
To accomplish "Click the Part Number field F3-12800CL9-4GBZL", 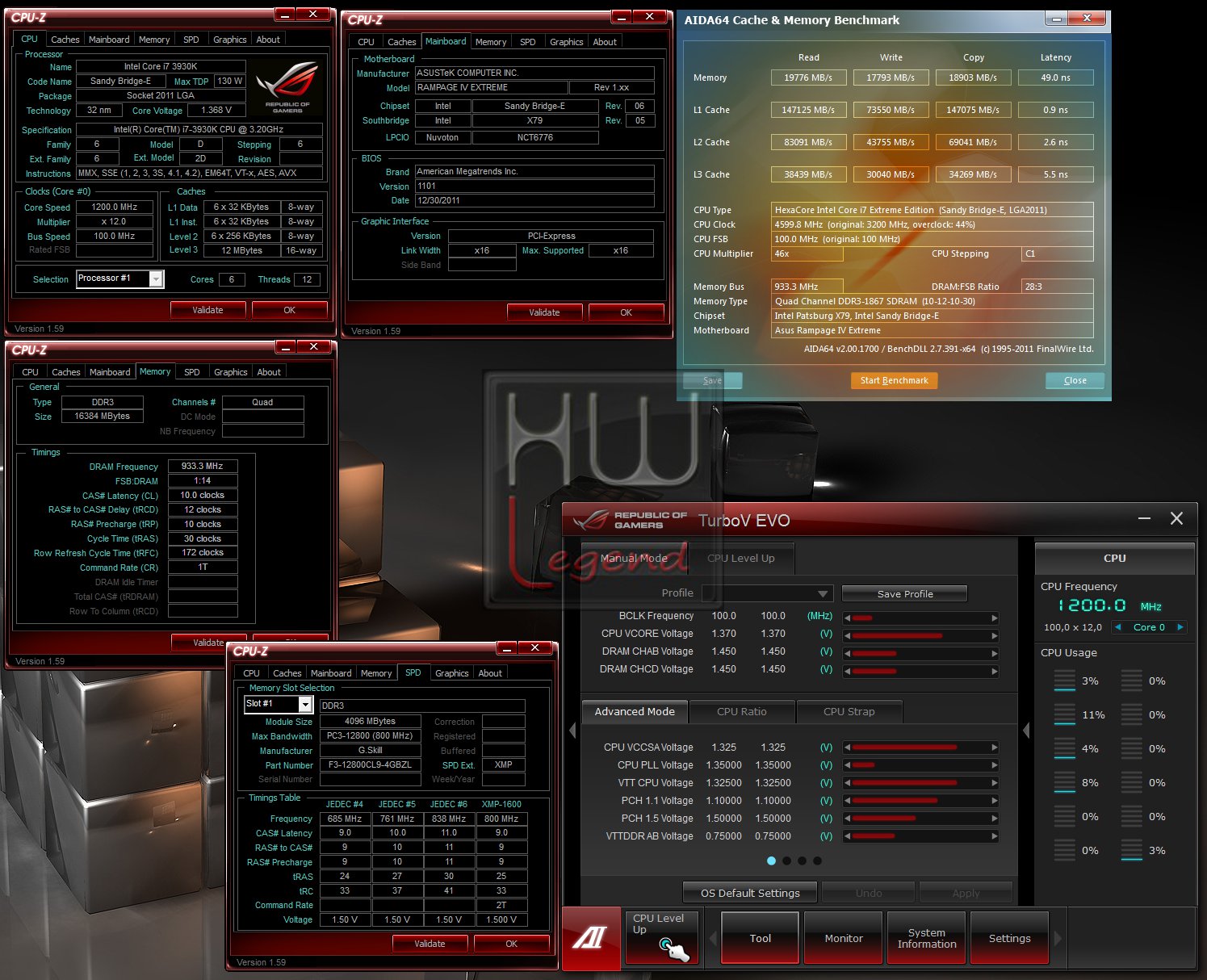I will pos(371,764).
